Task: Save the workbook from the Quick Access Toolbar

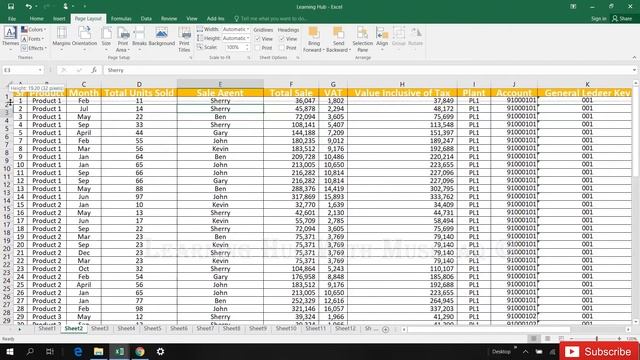Action: tap(11, 7)
